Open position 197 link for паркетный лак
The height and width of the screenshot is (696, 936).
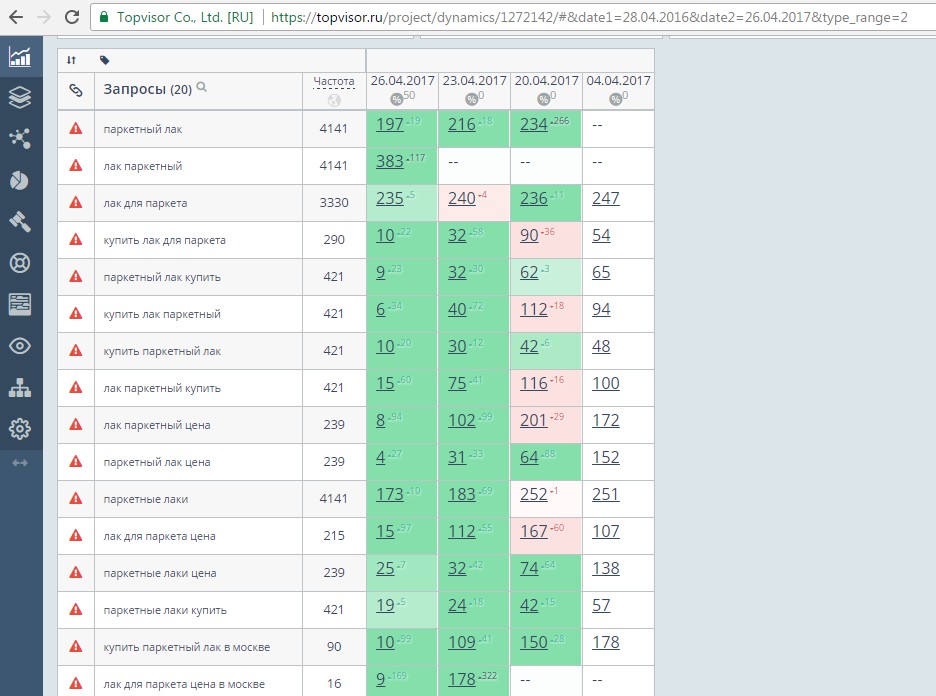click(x=390, y=124)
